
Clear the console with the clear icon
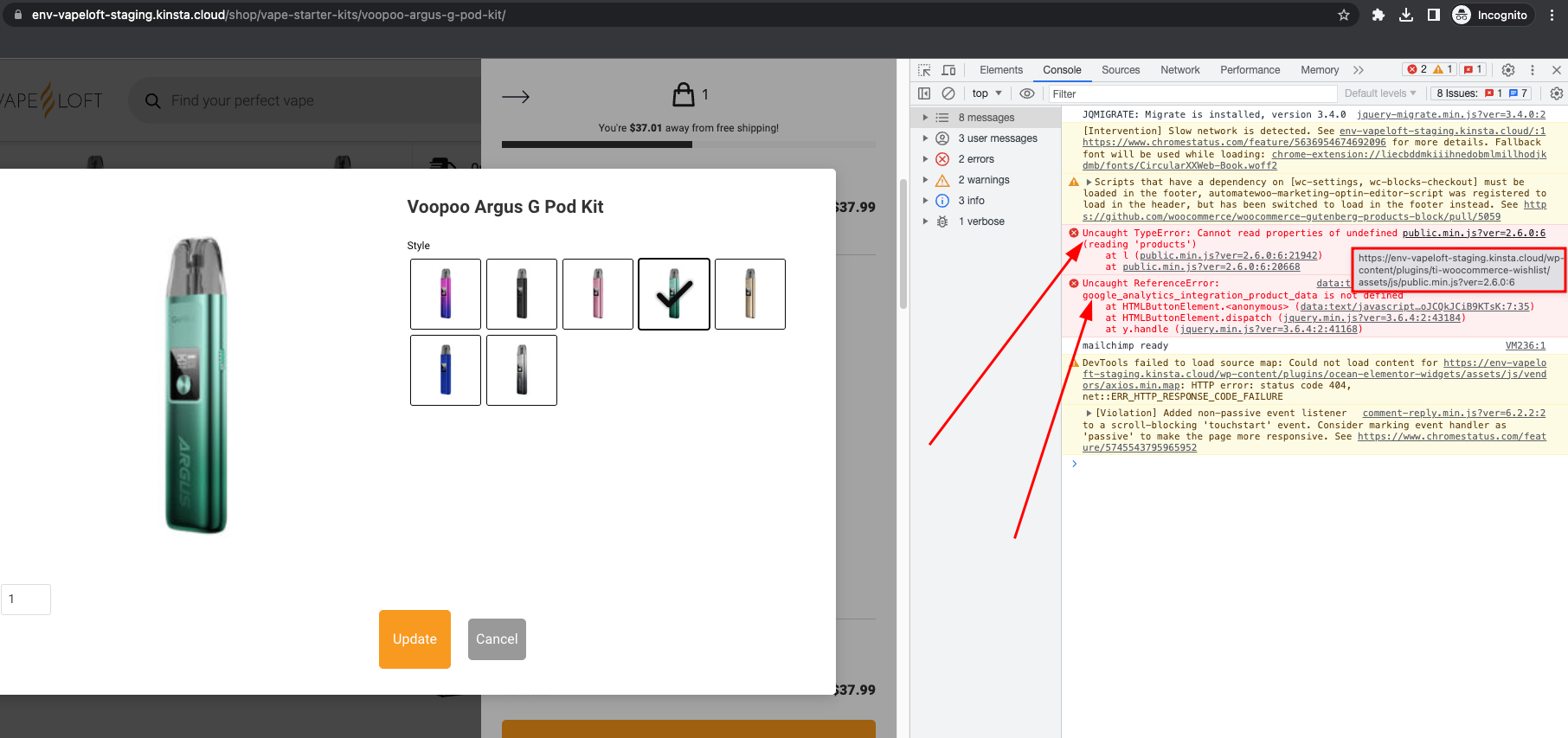pyautogui.click(x=948, y=93)
